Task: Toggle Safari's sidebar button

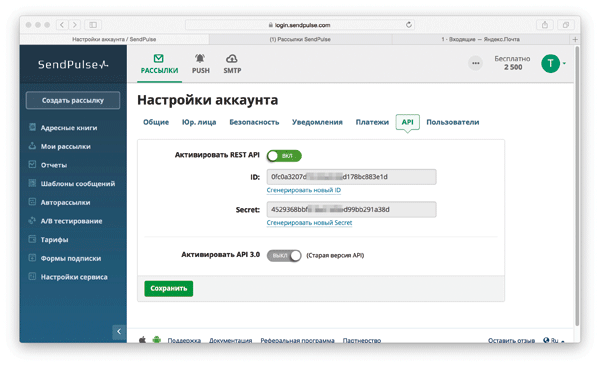Action: click(x=93, y=25)
